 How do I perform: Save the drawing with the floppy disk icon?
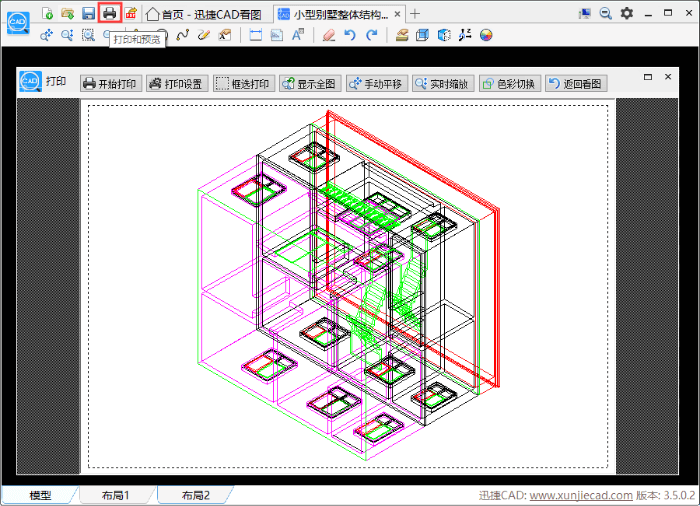(88, 13)
